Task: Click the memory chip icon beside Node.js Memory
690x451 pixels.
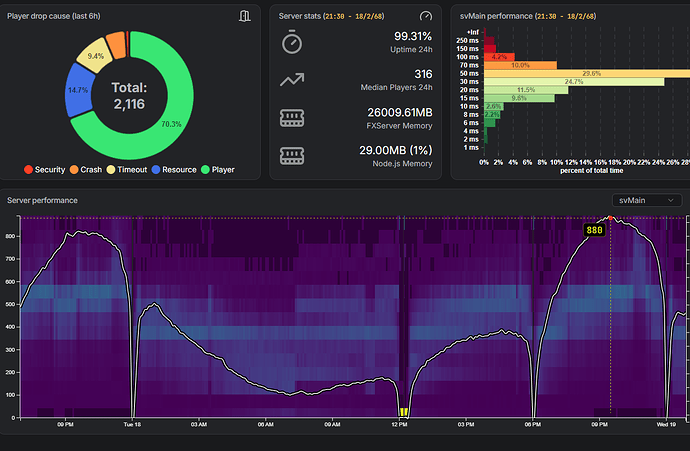Action: (292, 156)
